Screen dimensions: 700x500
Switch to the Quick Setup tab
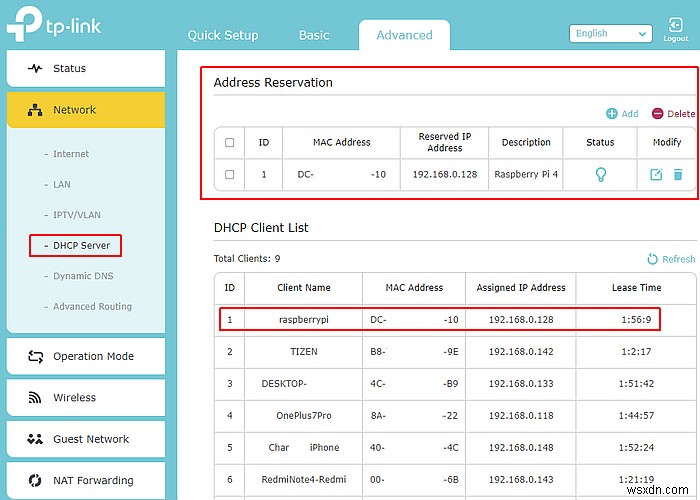tap(223, 35)
